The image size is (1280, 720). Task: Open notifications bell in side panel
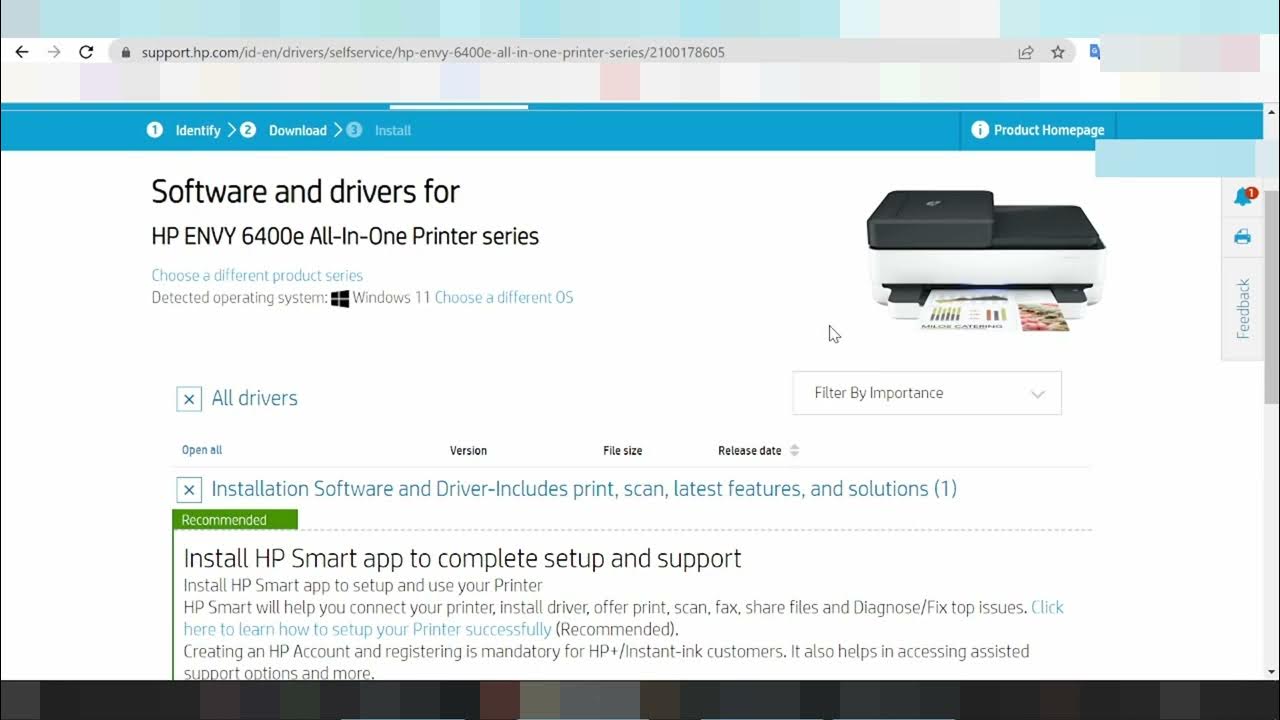coord(1244,196)
